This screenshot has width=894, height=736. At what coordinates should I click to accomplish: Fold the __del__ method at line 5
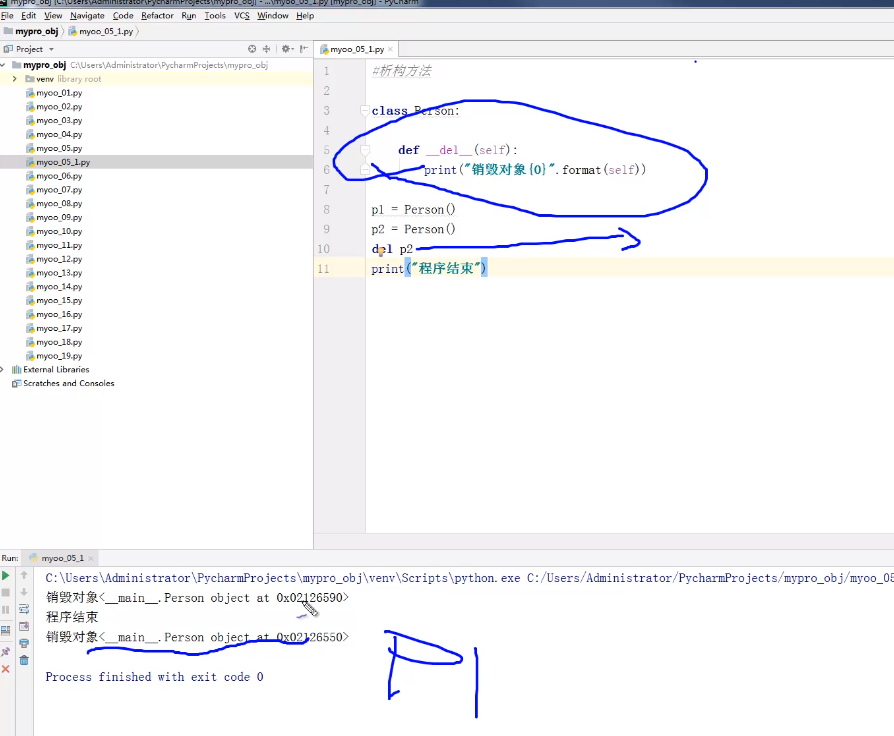pyautogui.click(x=365, y=150)
